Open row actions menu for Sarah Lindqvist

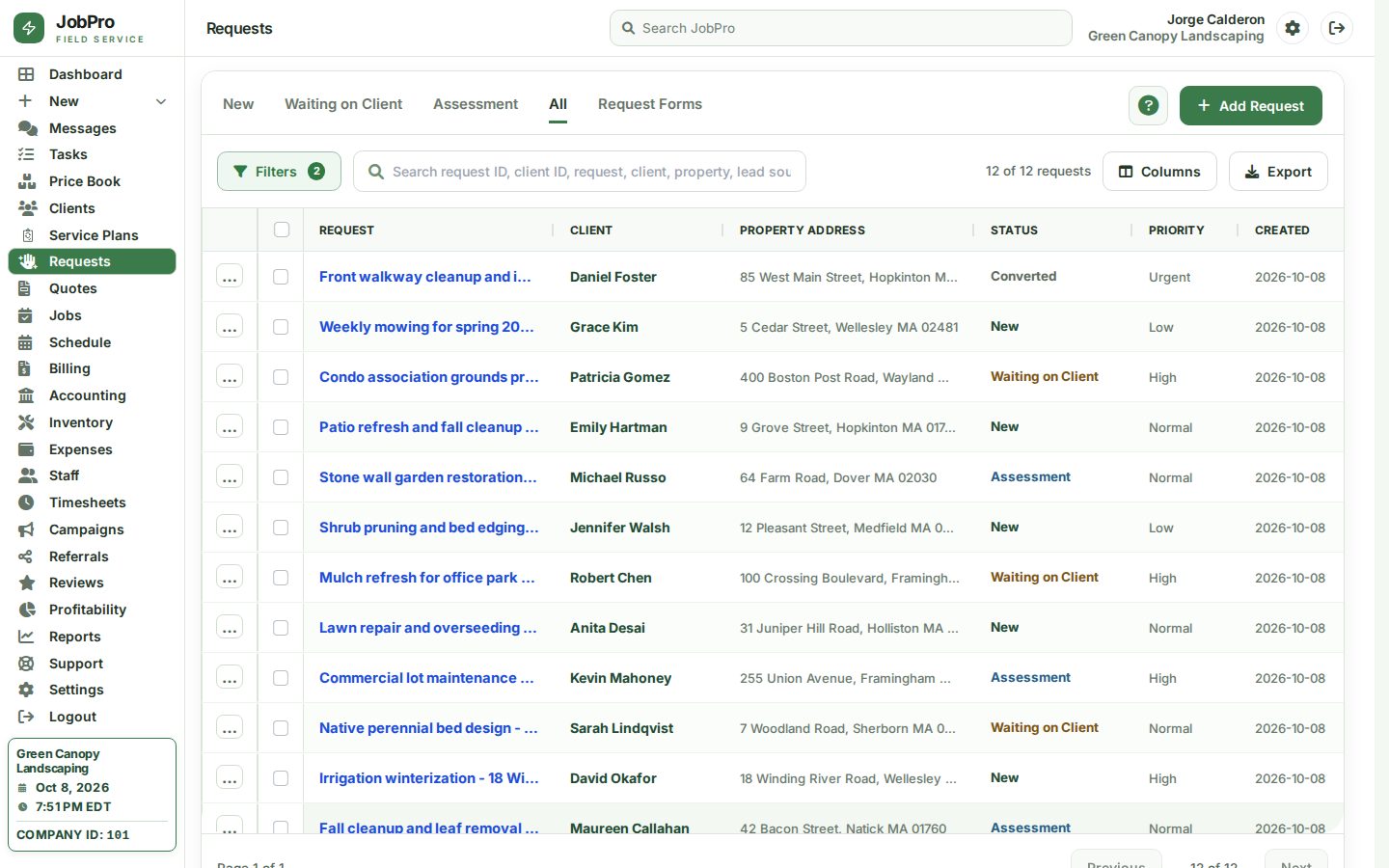point(230,728)
